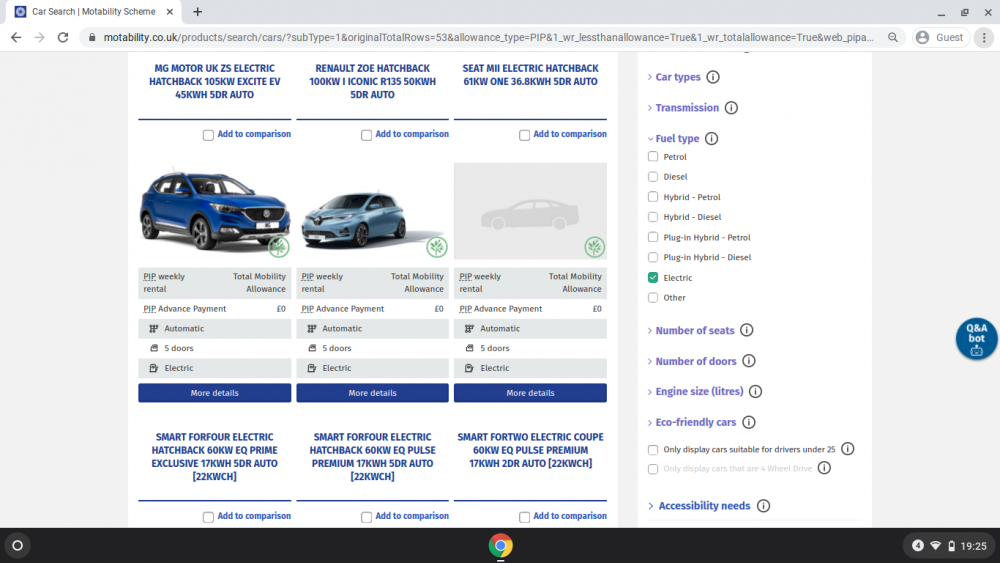Click the browser forward arrow
This screenshot has width=1000, height=563.
click(x=40, y=38)
